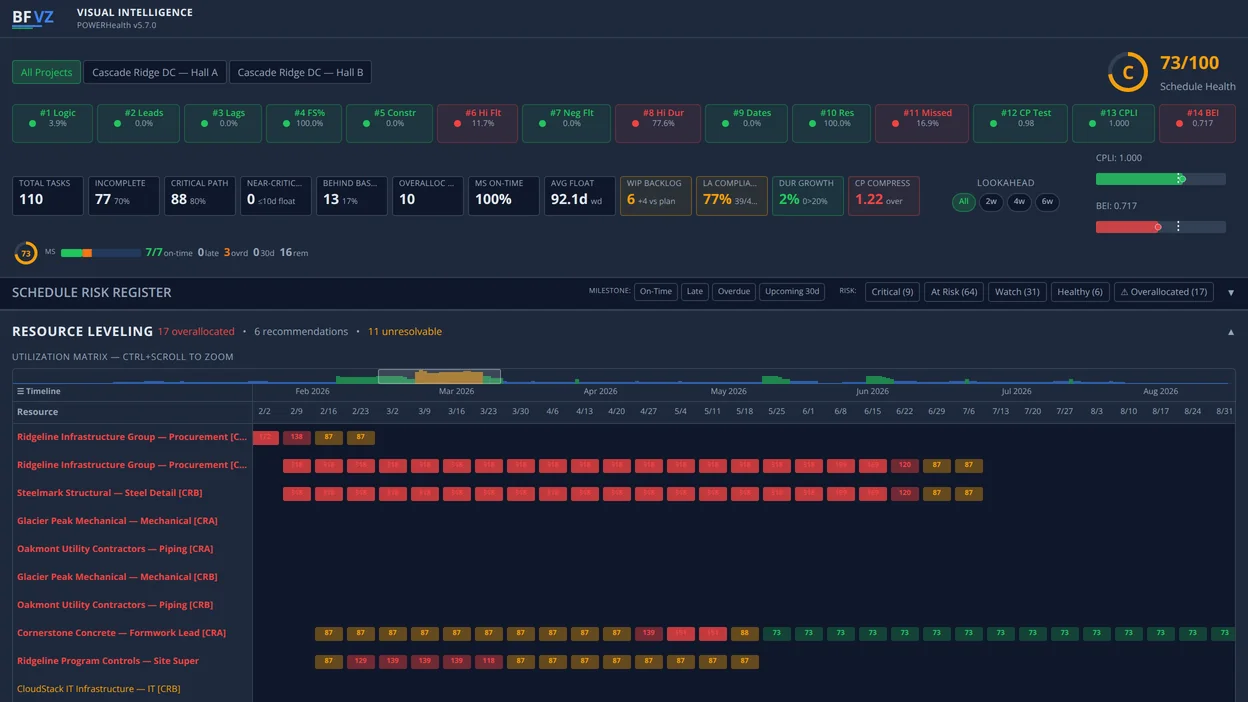Filter risks by At Risk (64)
Viewport: 1248px width, 702px height.
tap(954, 292)
